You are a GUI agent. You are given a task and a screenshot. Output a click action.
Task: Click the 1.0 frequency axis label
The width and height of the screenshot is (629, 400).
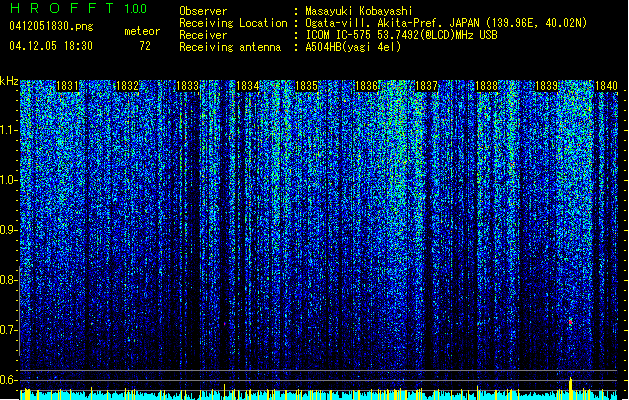(8, 180)
